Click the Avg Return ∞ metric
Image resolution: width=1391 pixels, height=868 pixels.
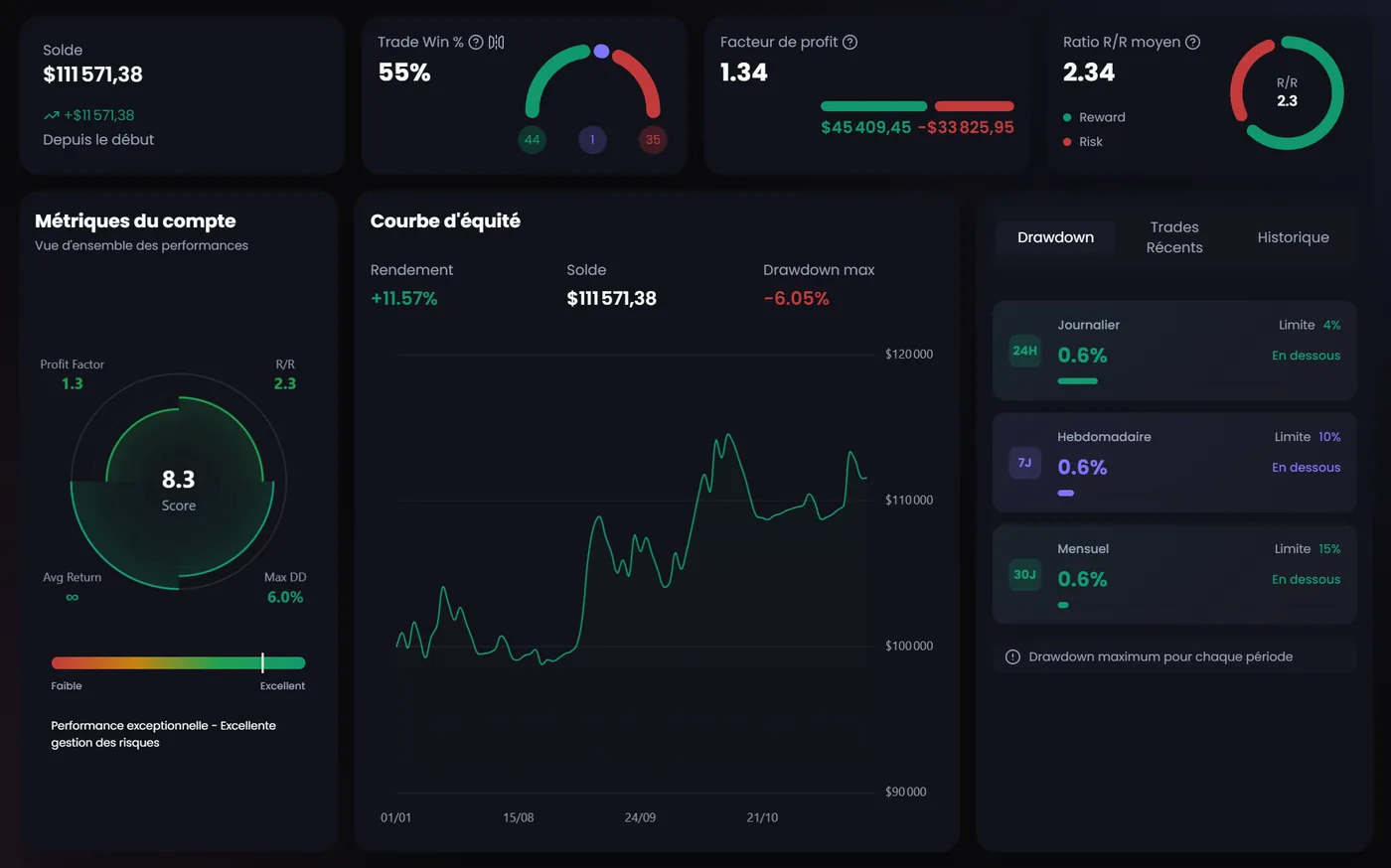(72, 587)
